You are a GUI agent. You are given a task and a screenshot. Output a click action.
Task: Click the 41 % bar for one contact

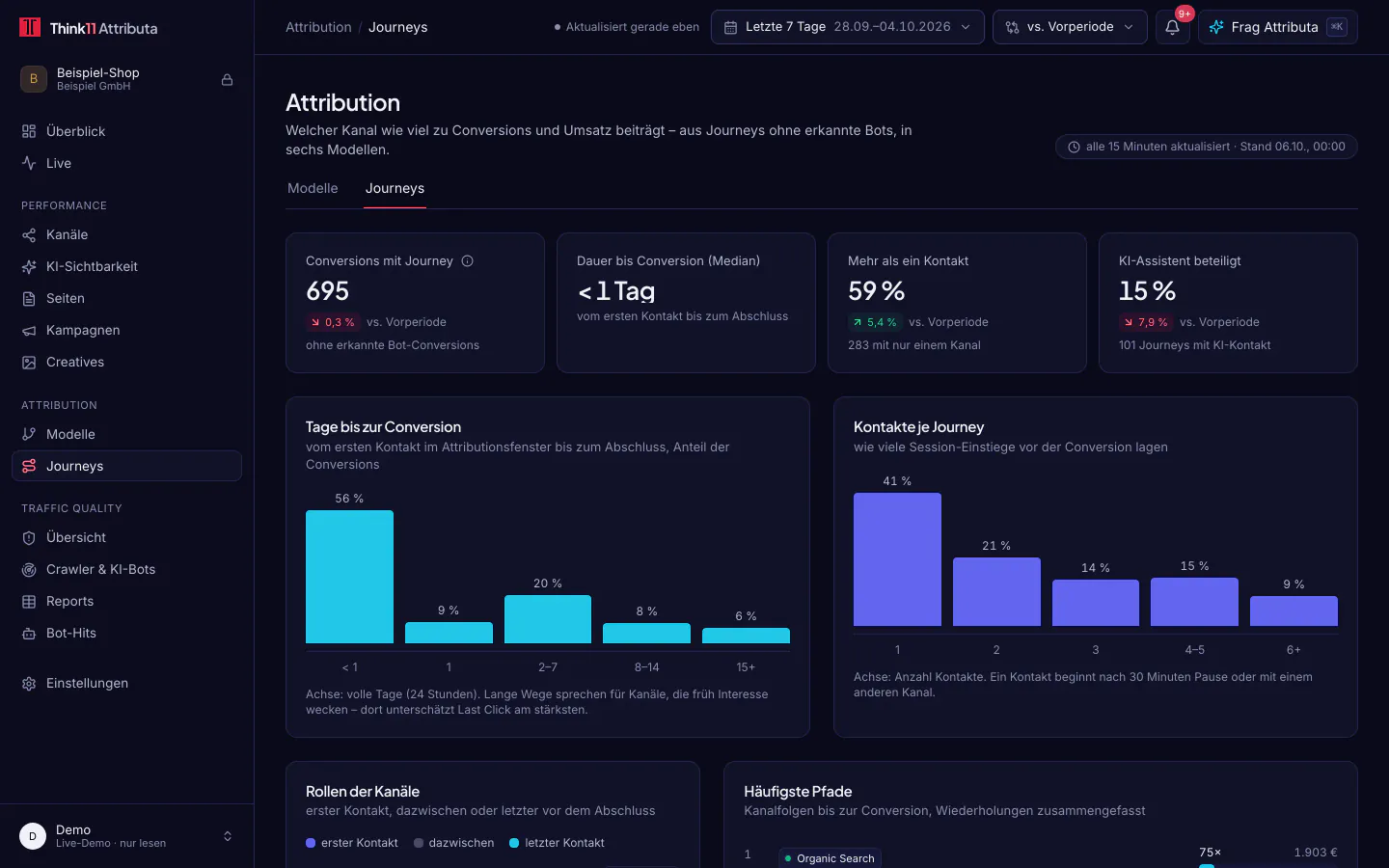[x=897, y=559]
